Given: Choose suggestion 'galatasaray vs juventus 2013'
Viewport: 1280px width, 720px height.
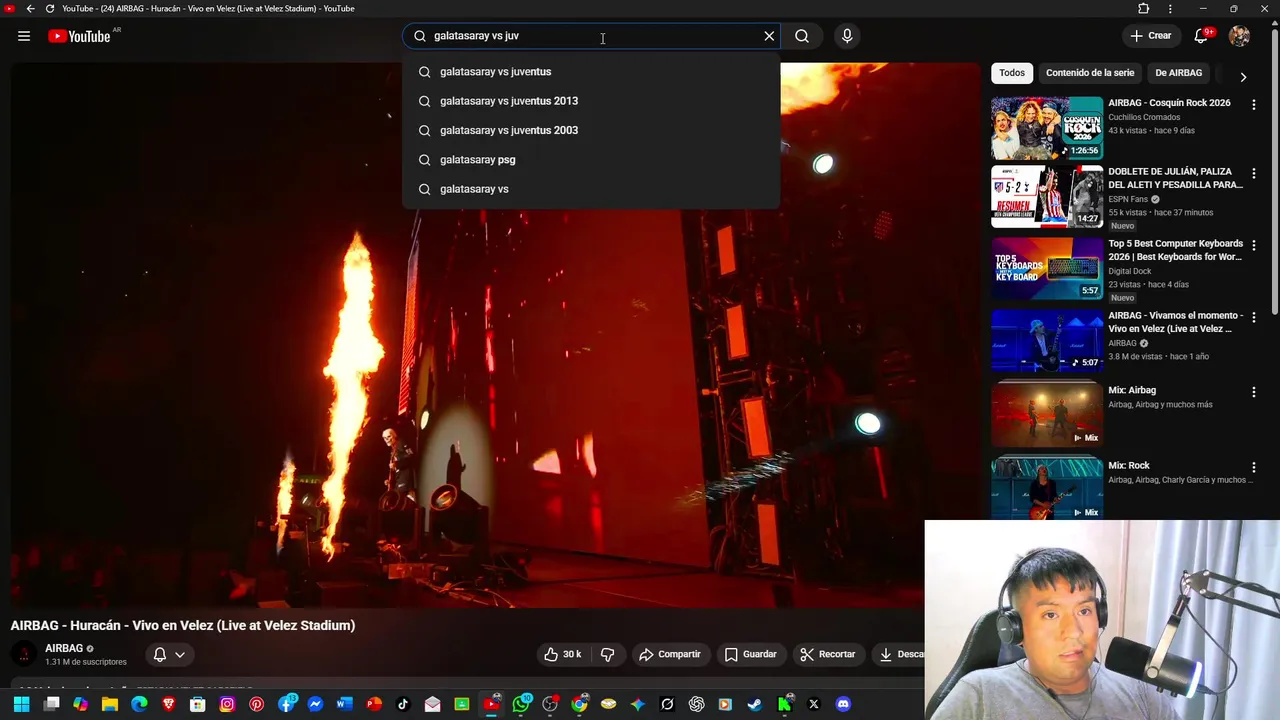Looking at the screenshot, I should click(591, 101).
